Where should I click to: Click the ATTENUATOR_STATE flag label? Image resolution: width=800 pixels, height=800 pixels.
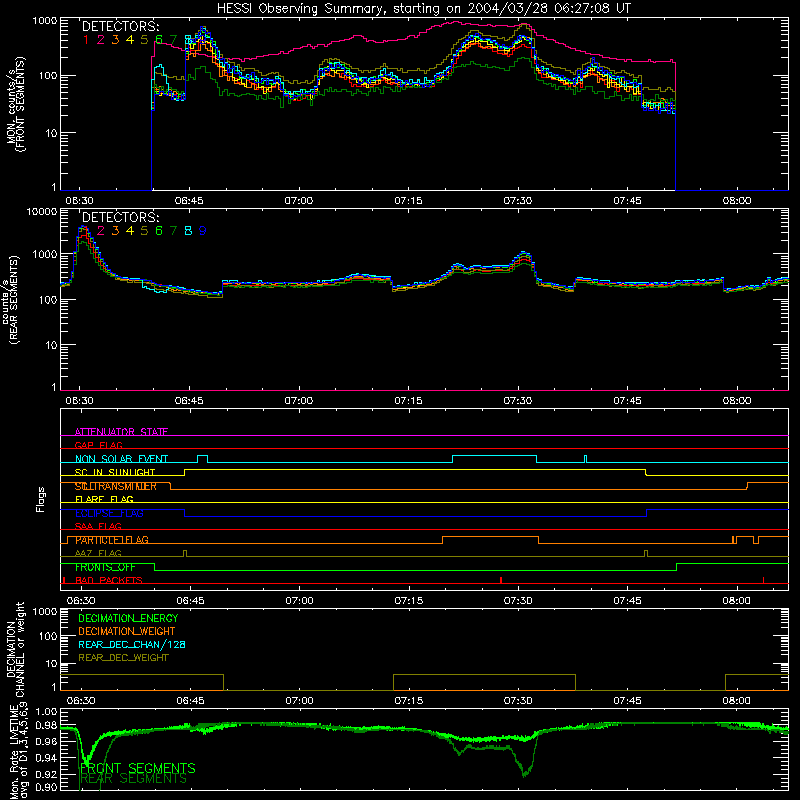click(121, 432)
